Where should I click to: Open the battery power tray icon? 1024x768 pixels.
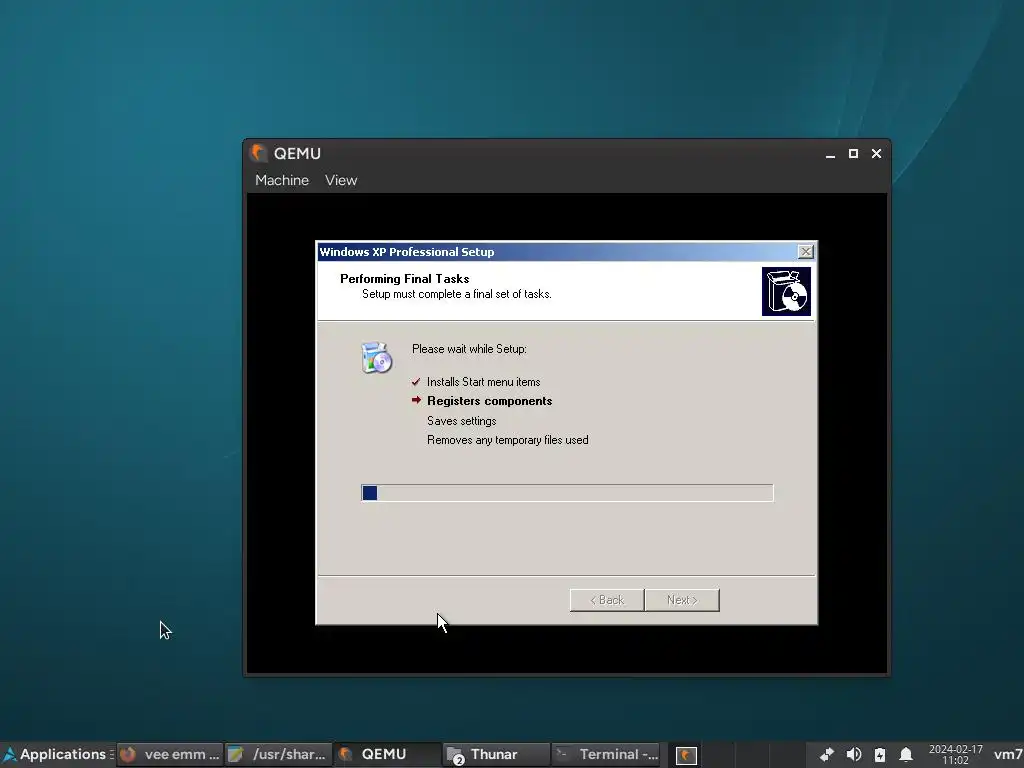[880, 754]
